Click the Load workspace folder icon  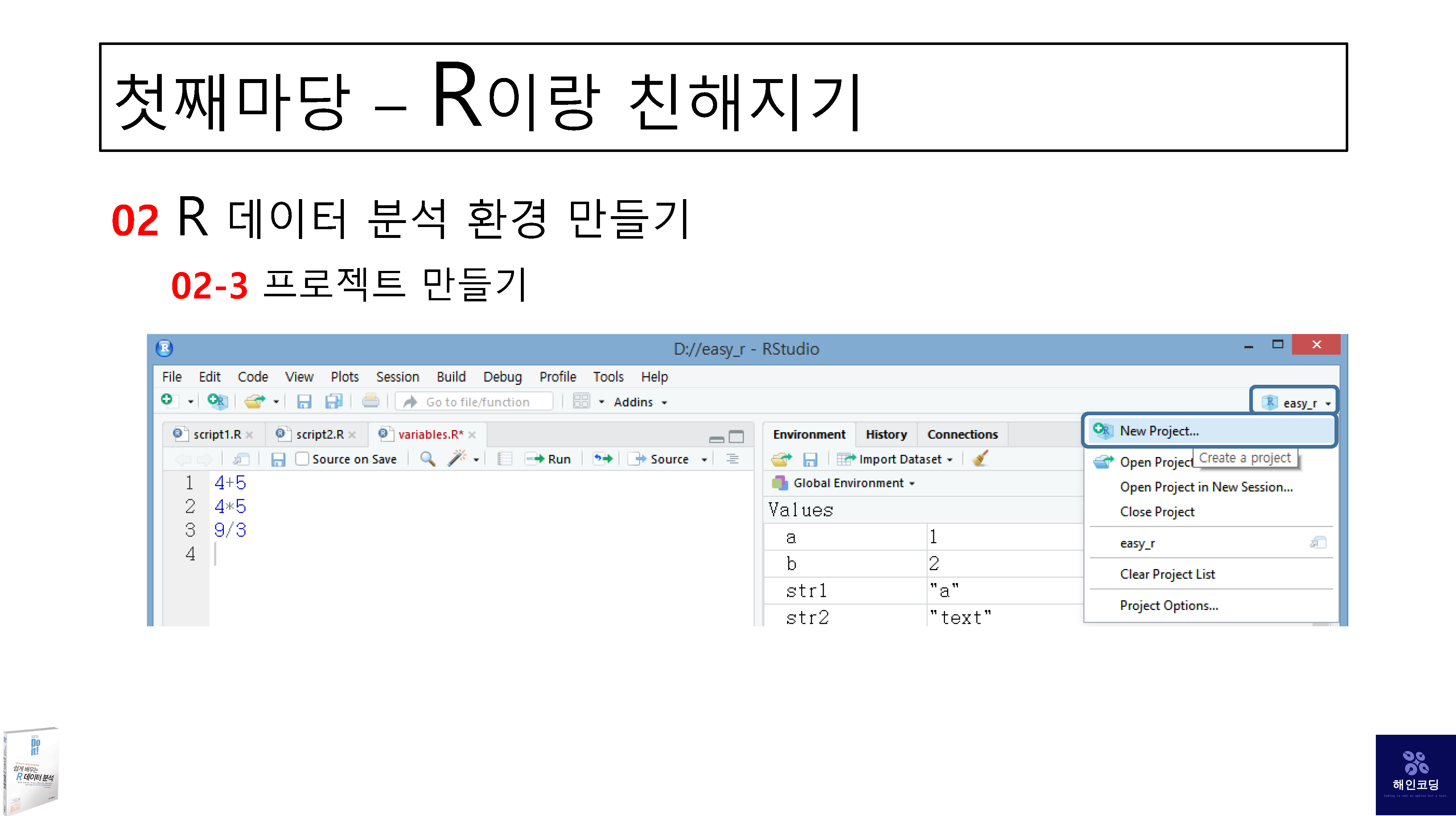781,459
